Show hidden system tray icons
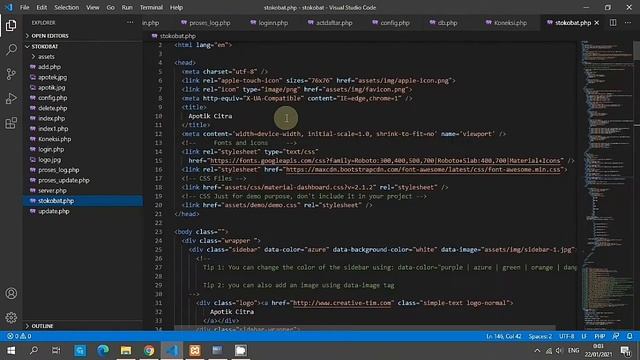 click(x=537, y=351)
